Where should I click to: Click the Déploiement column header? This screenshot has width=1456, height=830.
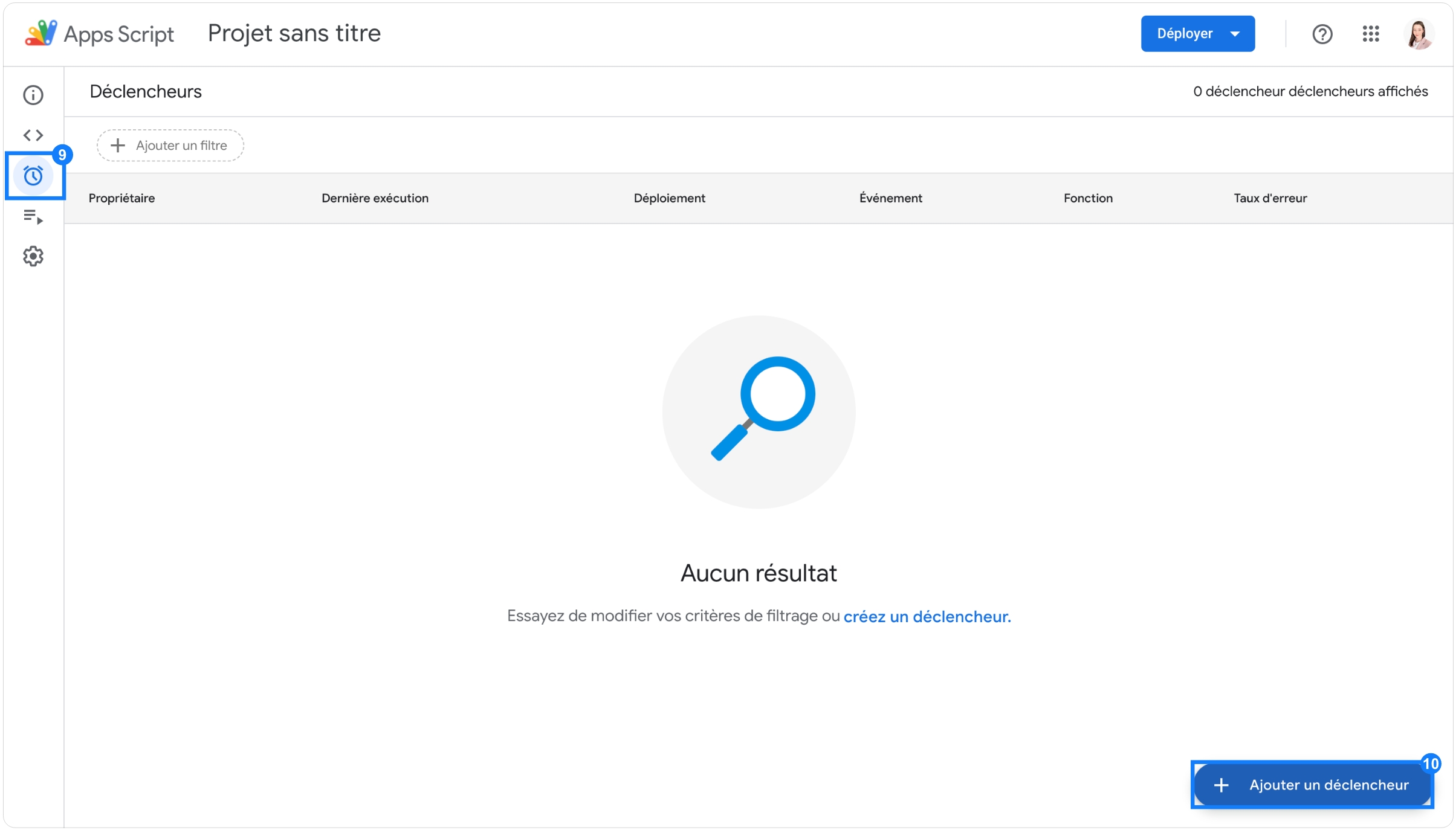tap(669, 198)
